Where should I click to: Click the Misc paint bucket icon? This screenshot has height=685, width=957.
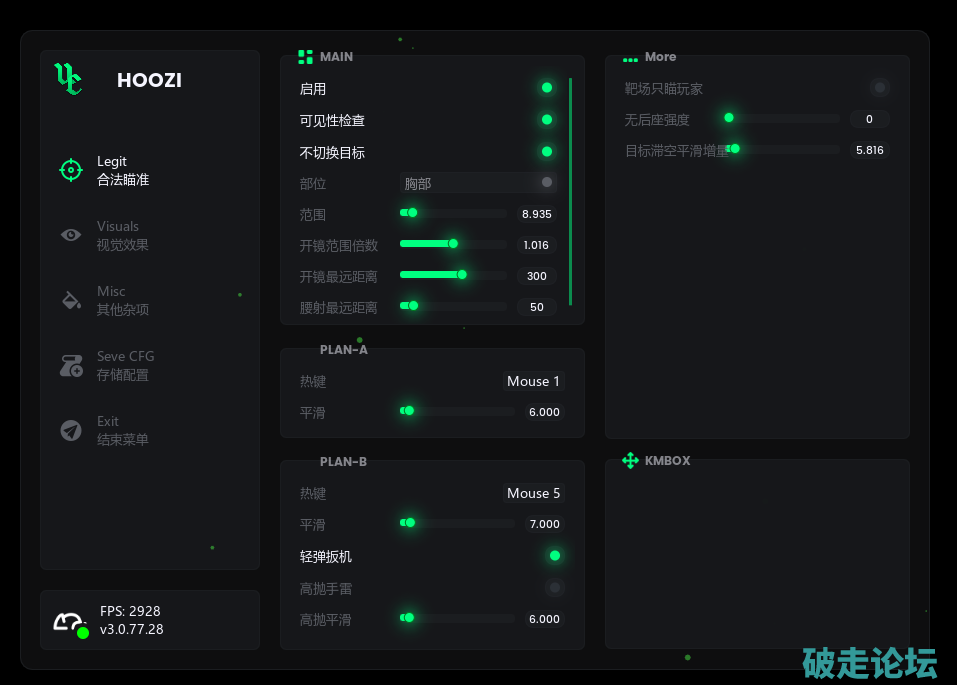(x=71, y=300)
